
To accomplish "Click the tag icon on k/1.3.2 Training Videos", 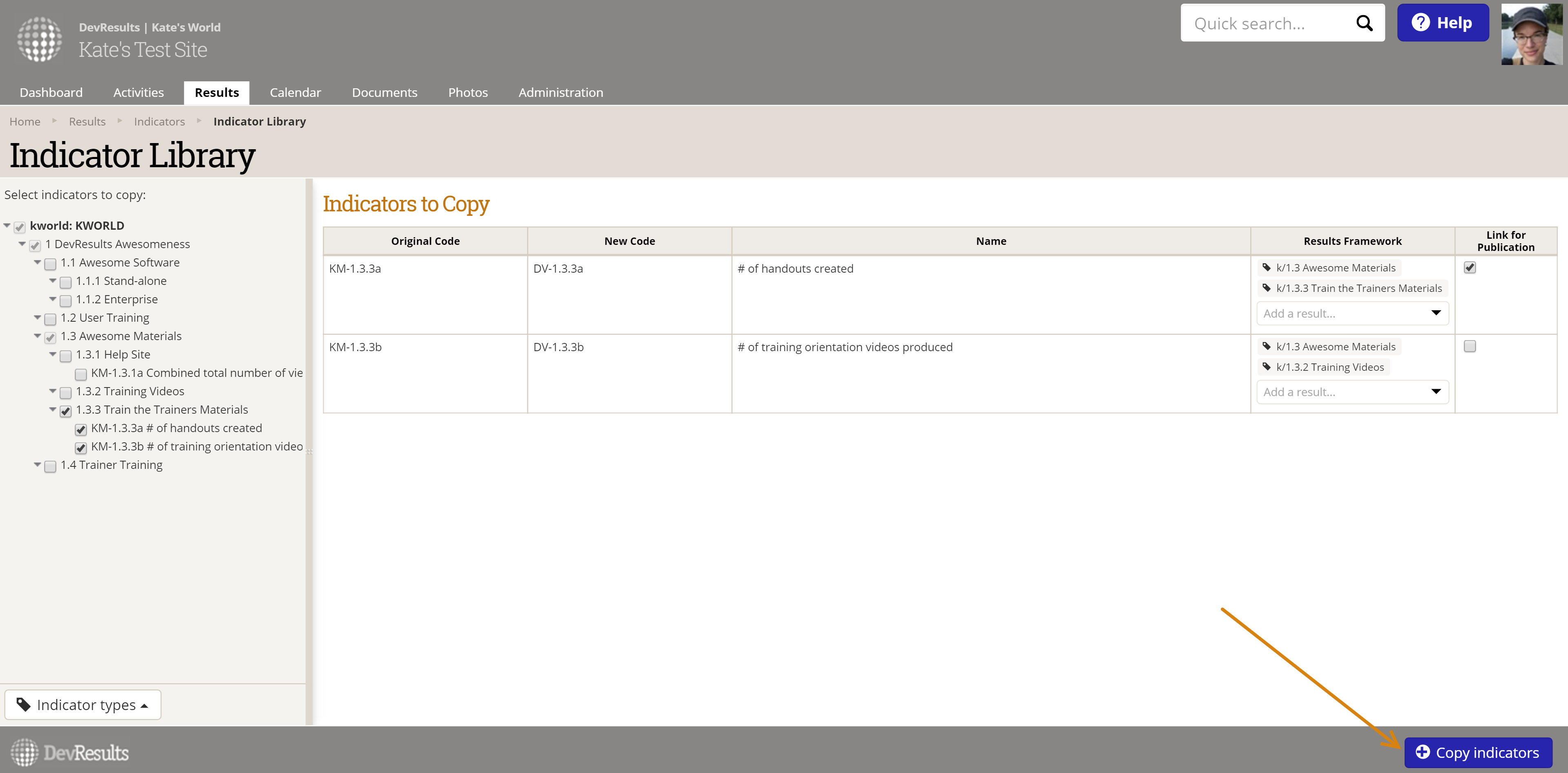I will [x=1266, y=367].
